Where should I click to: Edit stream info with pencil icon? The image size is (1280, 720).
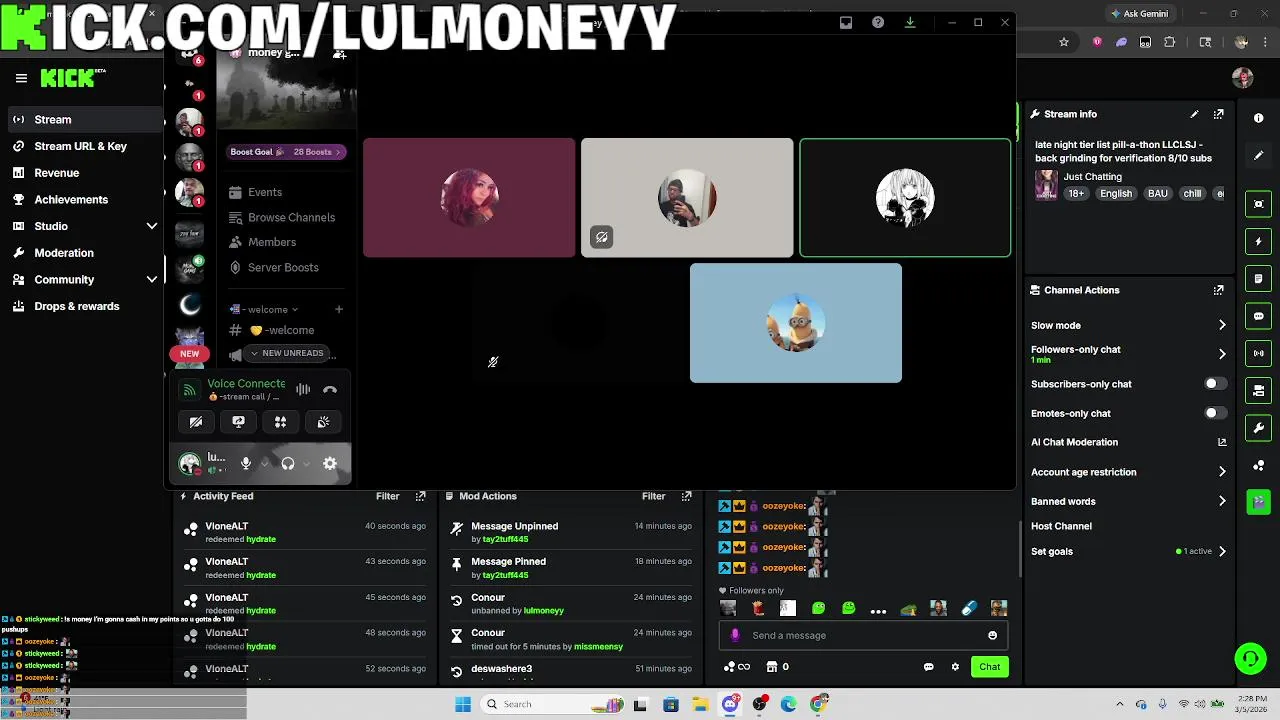point(1194,114)
